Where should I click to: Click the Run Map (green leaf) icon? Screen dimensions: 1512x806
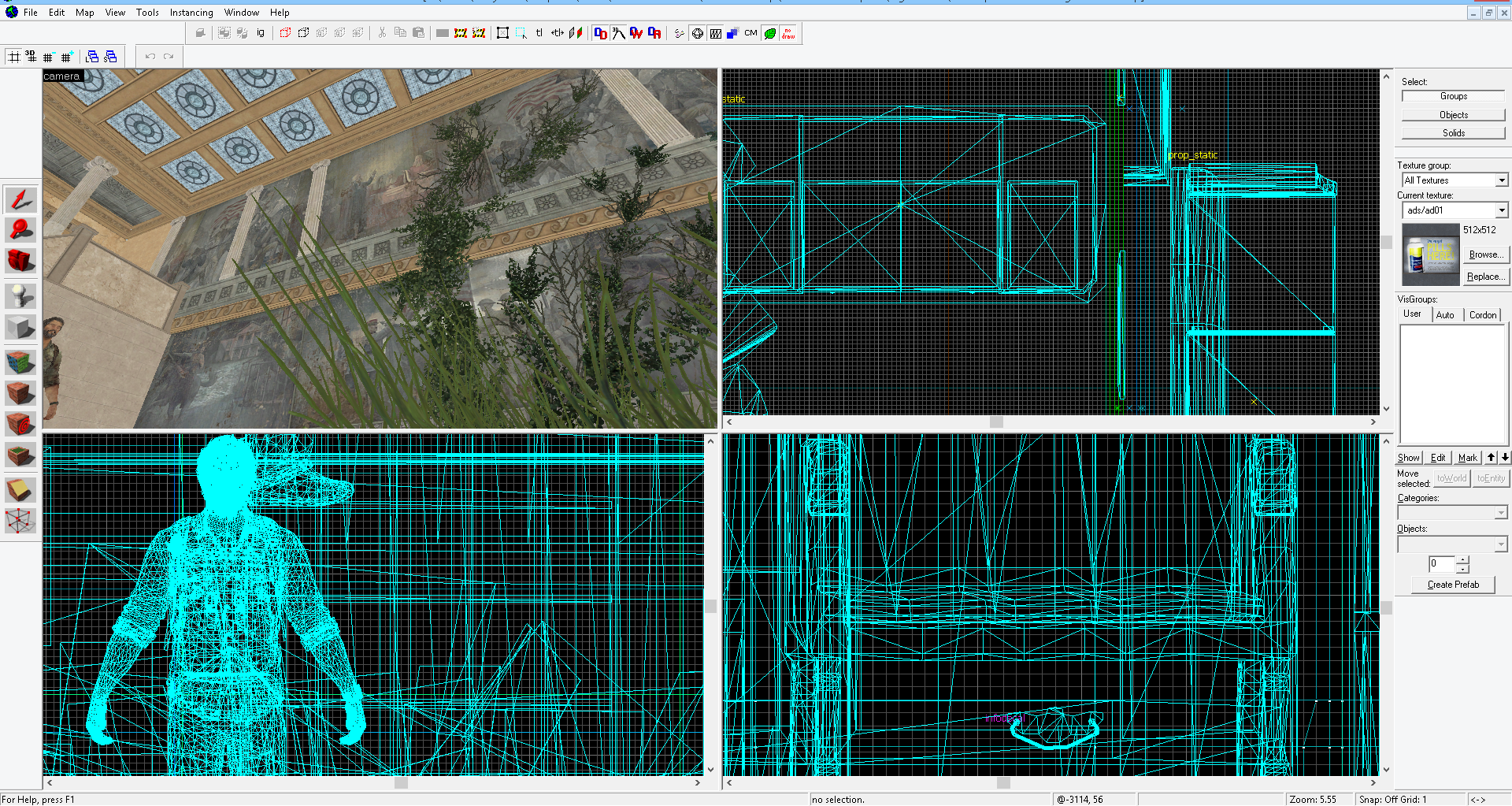770,33
